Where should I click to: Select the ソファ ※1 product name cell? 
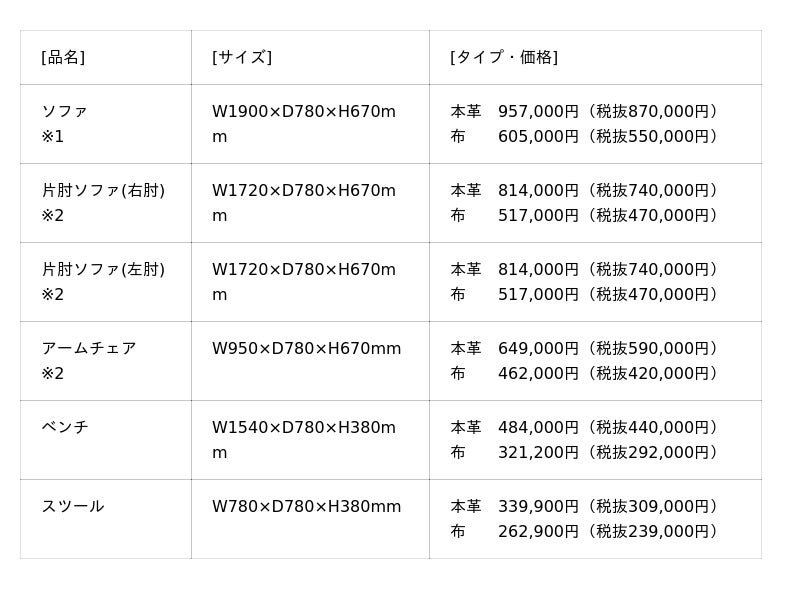pyautogui.click(x=65, y=124)
